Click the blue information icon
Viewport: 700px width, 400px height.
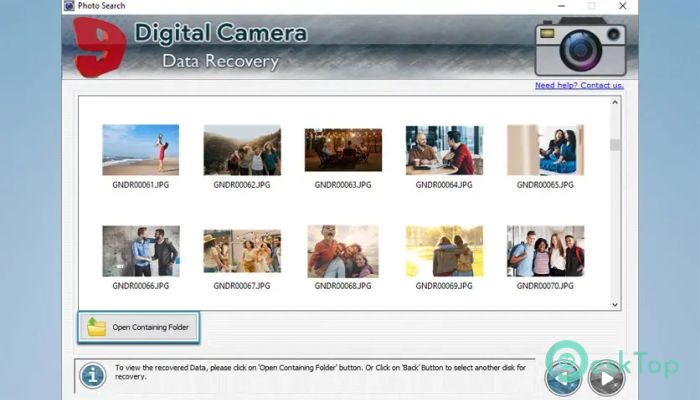pyautogui.click(x=93, y=375)
